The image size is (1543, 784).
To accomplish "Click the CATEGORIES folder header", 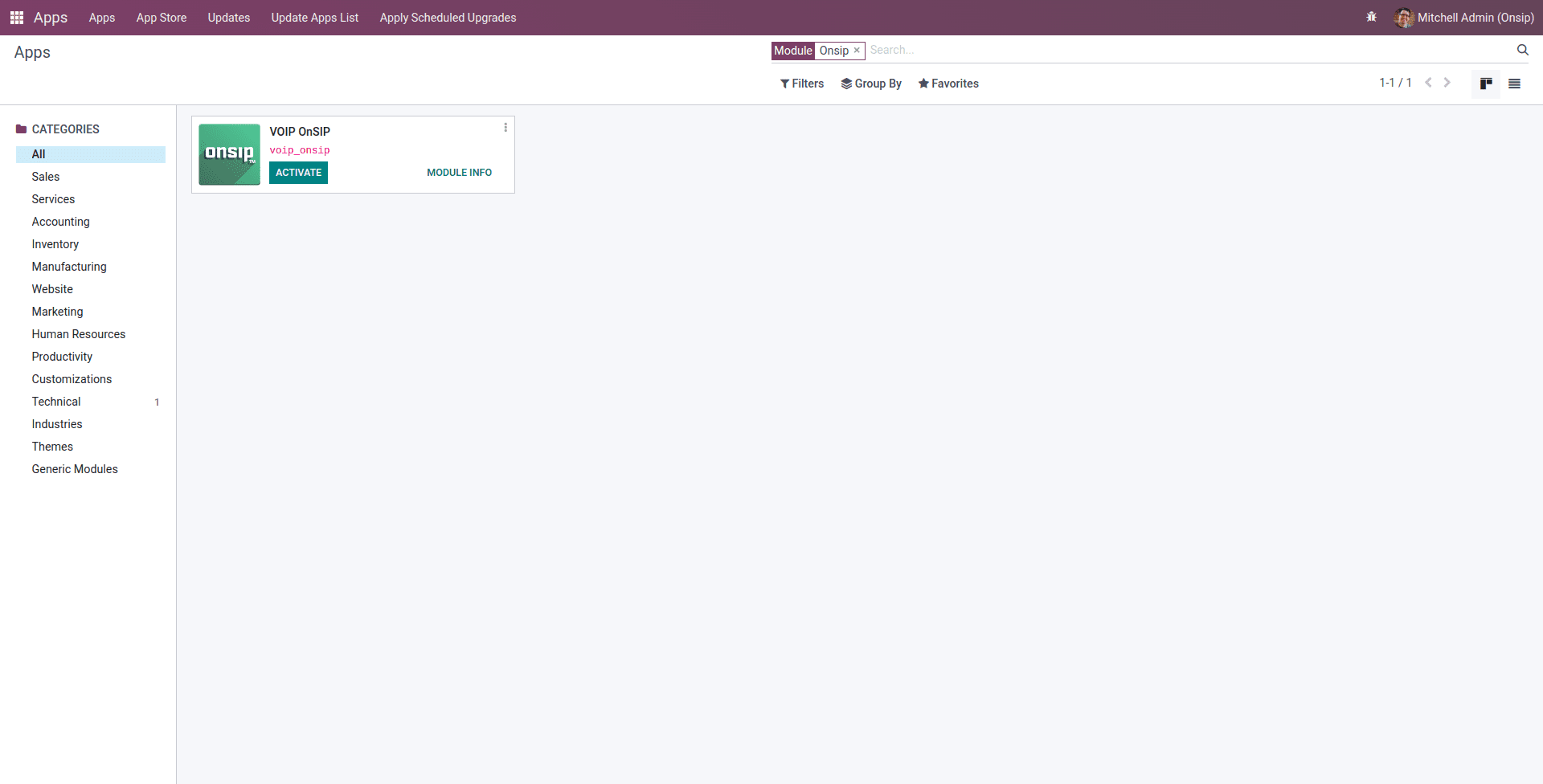I will 58,129.
